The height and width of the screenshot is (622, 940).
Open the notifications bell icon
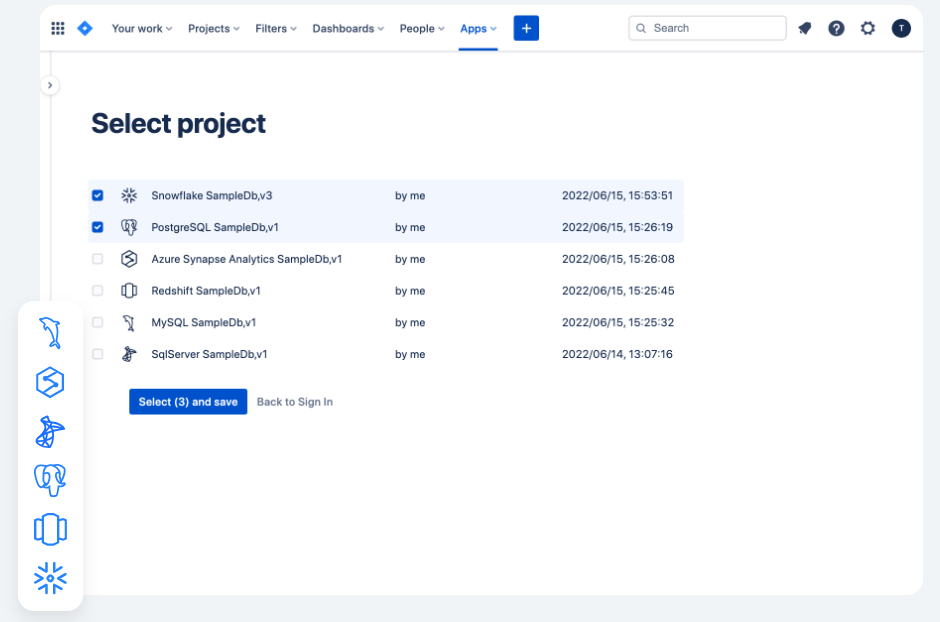click(805, 29)
